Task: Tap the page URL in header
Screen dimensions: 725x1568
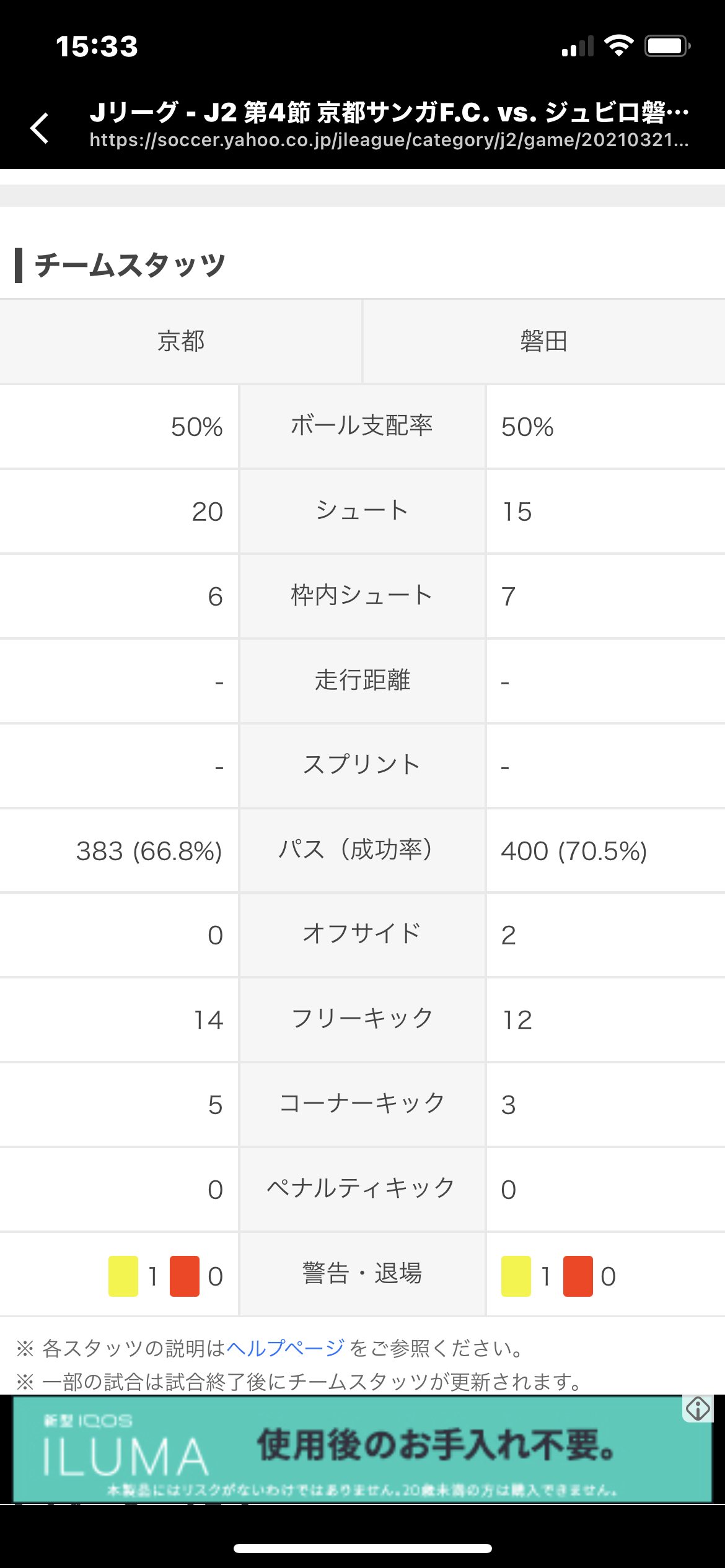Action: pyautogui.click(x=389, y=141)
